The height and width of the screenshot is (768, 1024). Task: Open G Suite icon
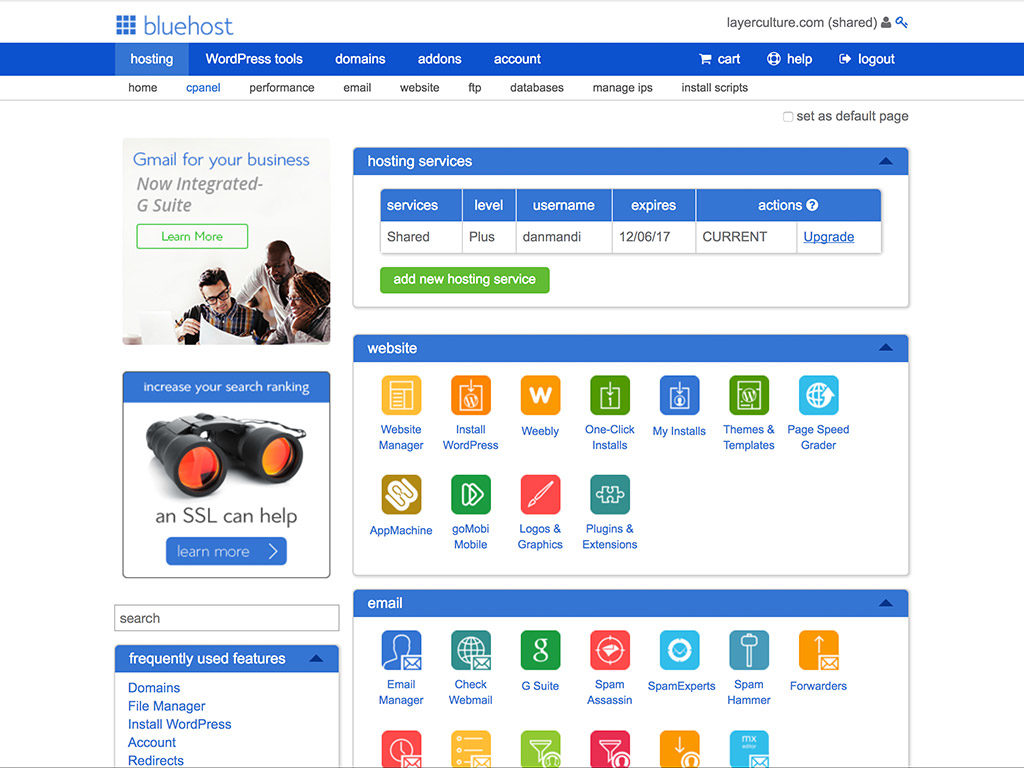540,650
